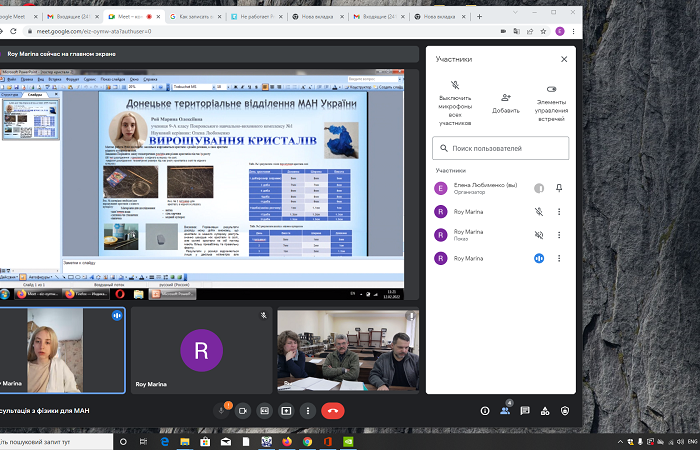Screen dimensions: 700x450
Task: Toggle captions in the meeting bar
Action: pos(264,410)
